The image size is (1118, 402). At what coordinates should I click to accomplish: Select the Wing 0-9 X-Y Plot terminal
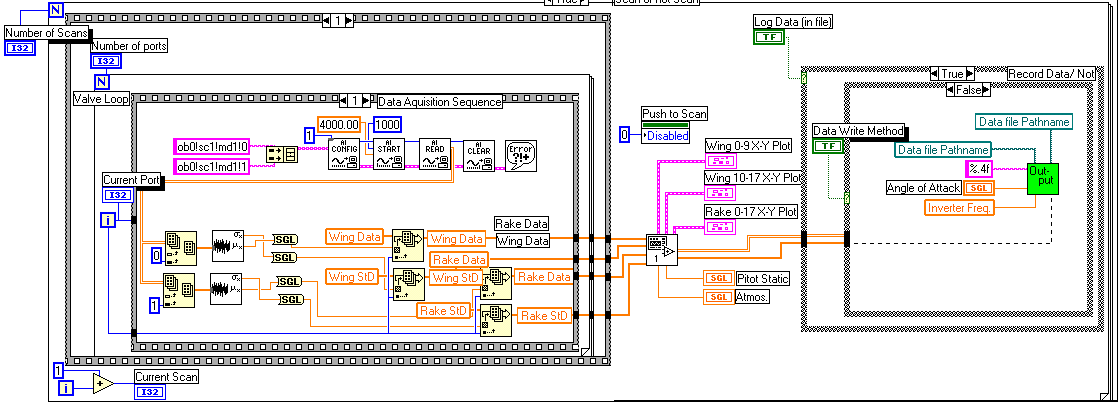click(721, 160)
